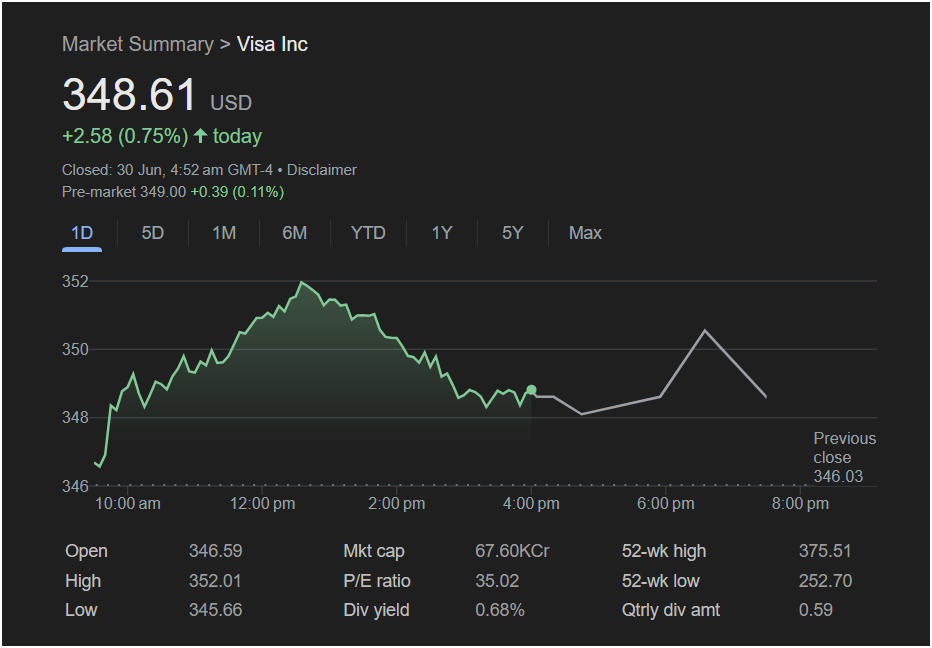
Task: Click the current price dot on chart
Action: 531,390
